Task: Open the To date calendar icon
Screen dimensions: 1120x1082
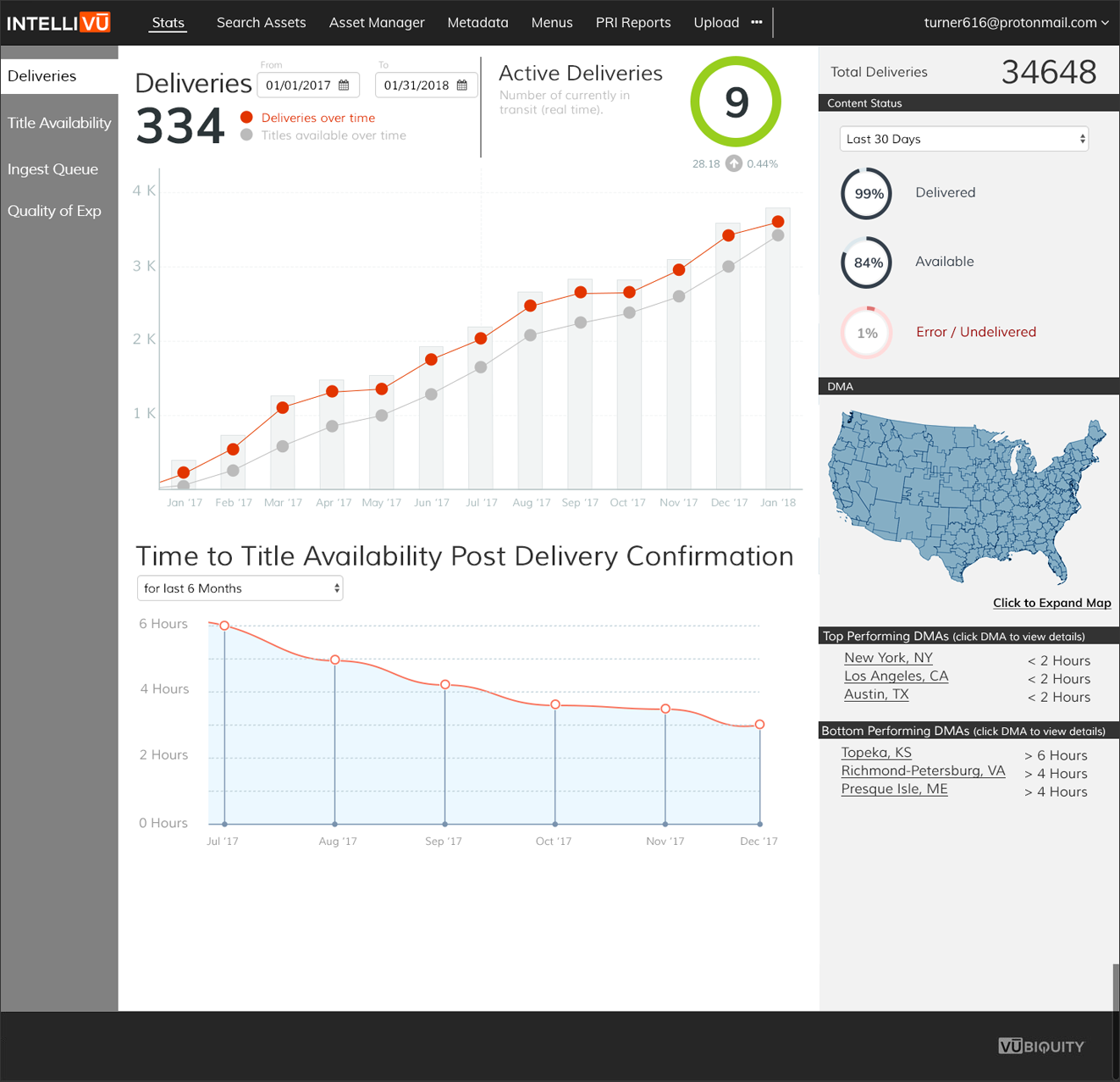Action: coord(461,86)
